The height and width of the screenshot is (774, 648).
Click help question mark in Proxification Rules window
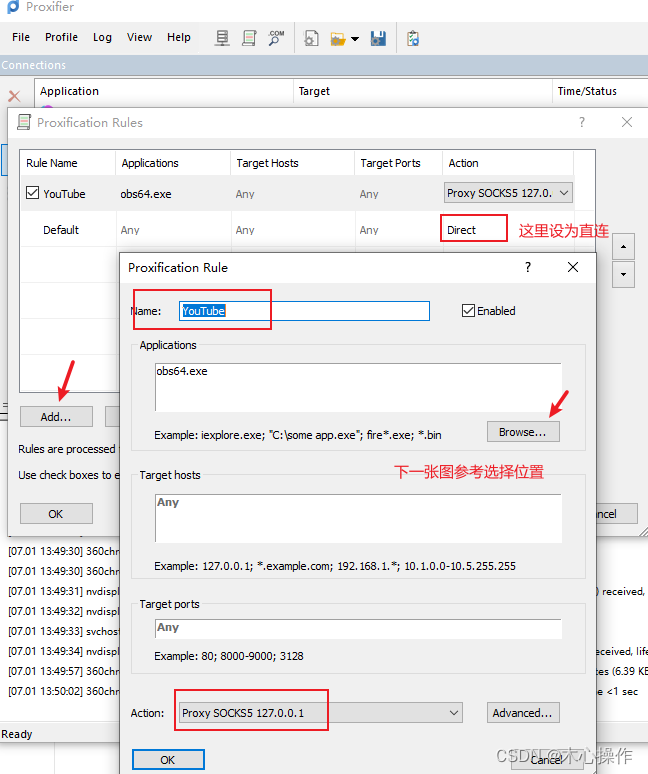click(582, 122)
